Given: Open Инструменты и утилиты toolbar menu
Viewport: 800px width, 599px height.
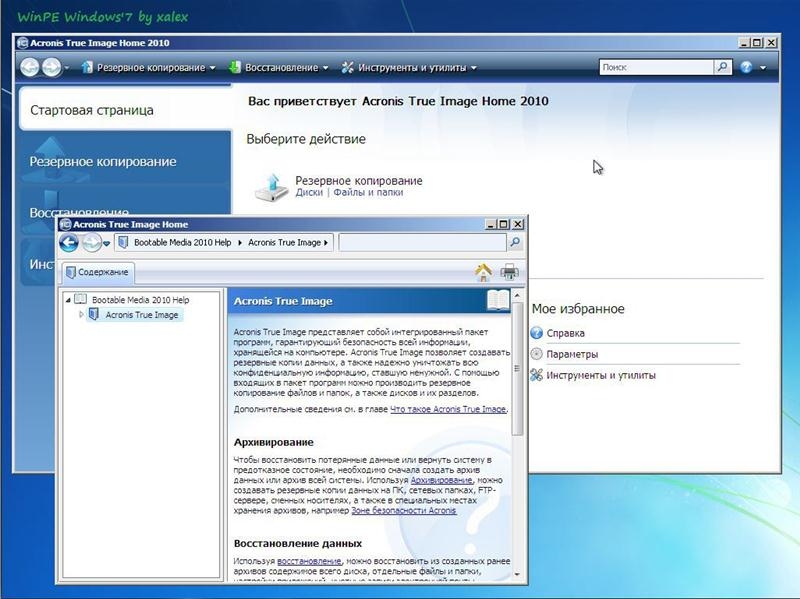Looking at the screenshot, I should (x=409, y=67).
